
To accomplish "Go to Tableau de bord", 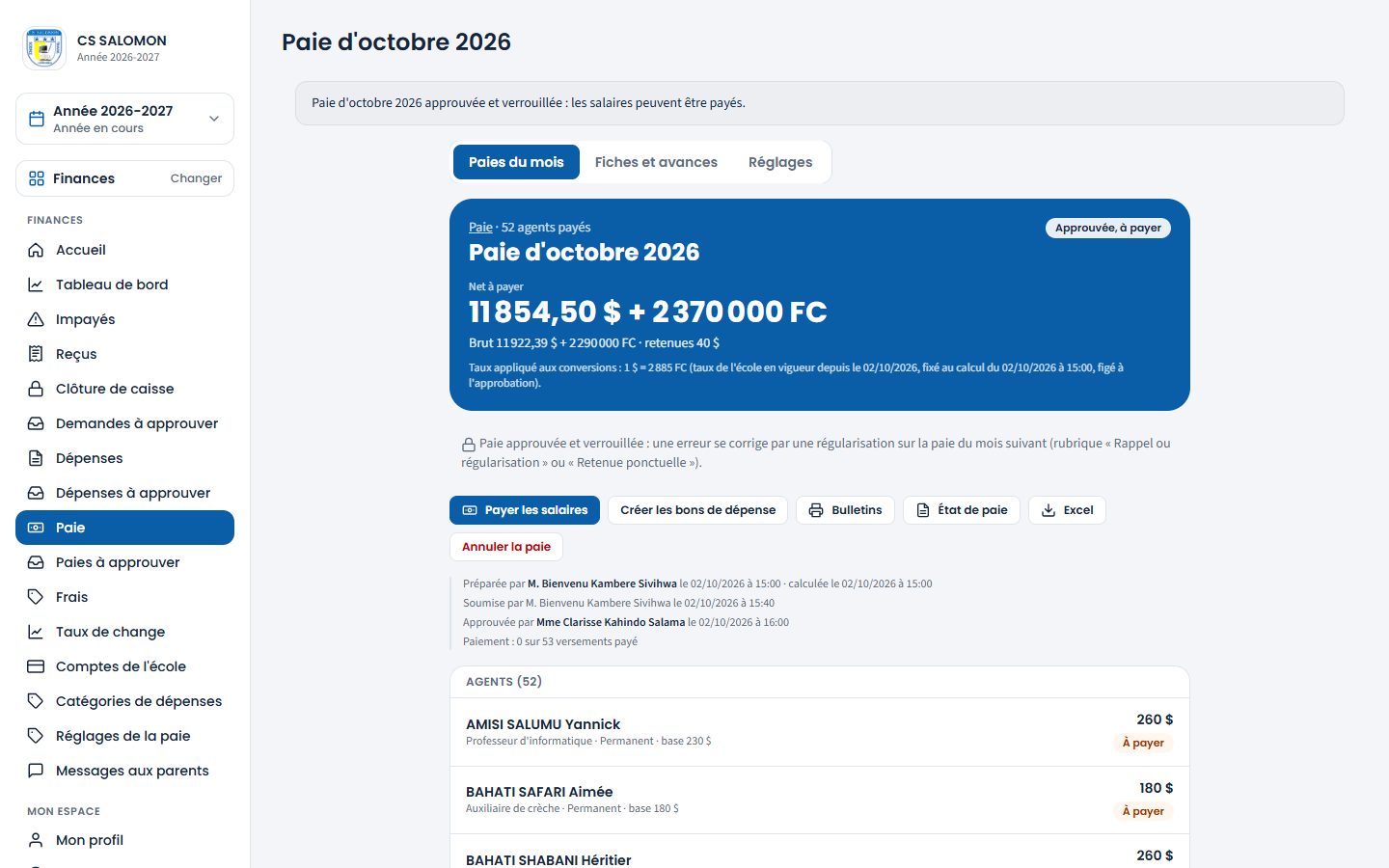I will [x=124, y=285].
